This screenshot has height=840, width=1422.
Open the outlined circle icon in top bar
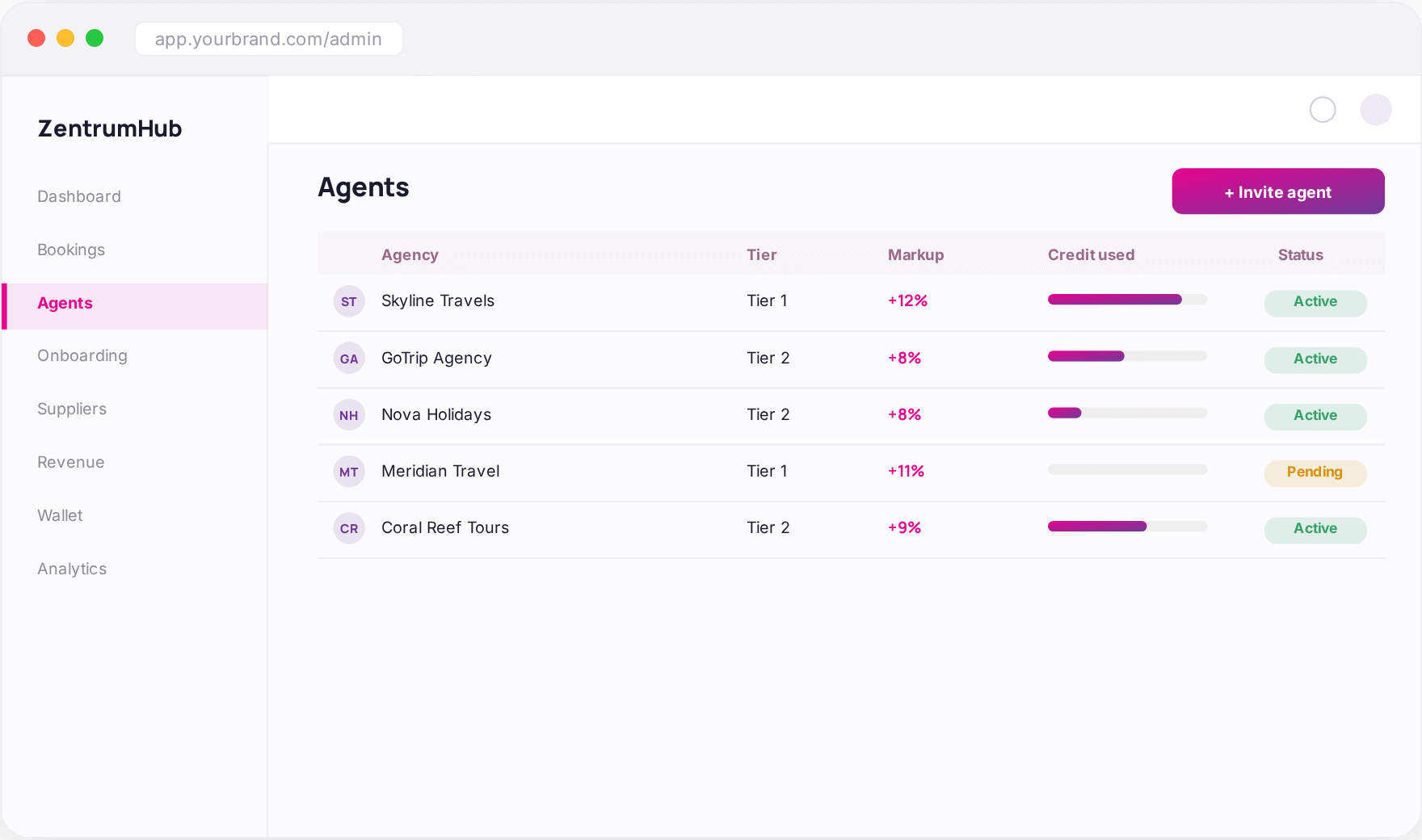(x=1323, y=110)
